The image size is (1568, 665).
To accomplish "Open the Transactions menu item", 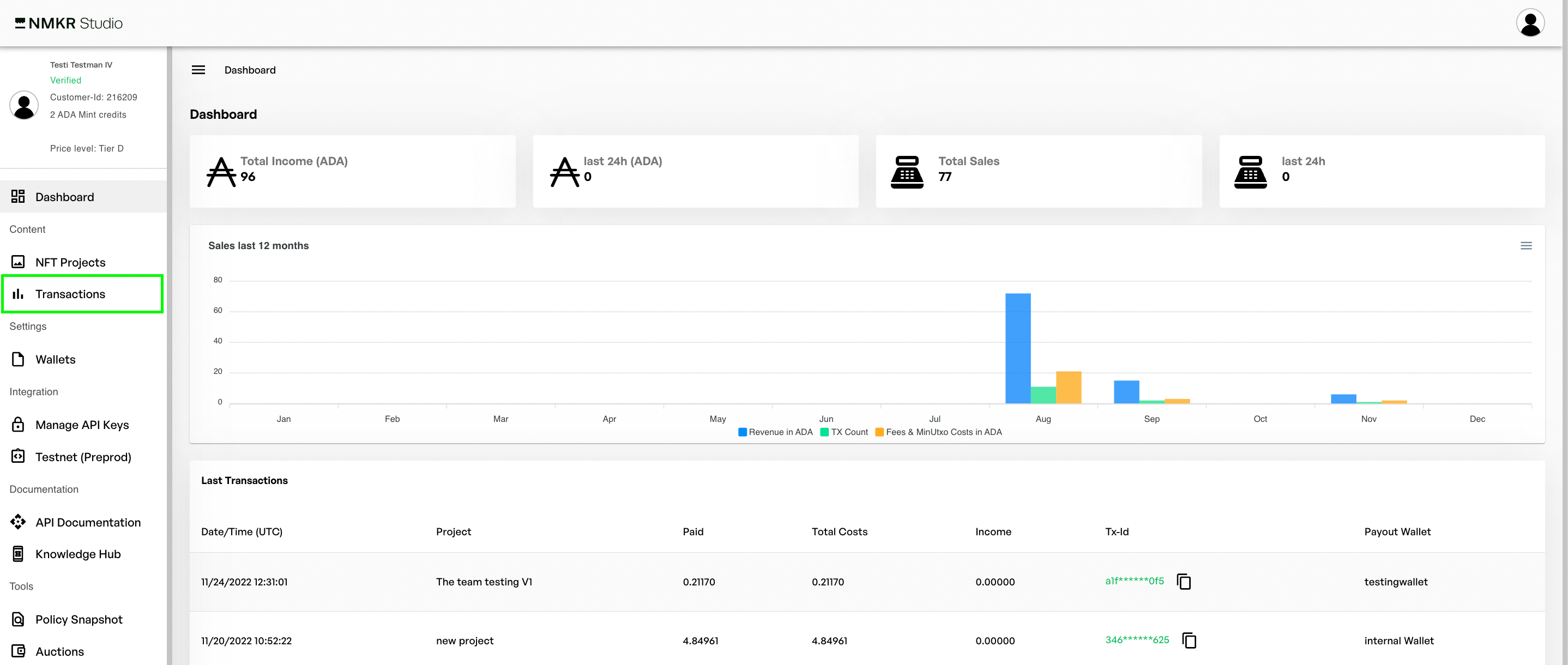I will coord(70,294).
